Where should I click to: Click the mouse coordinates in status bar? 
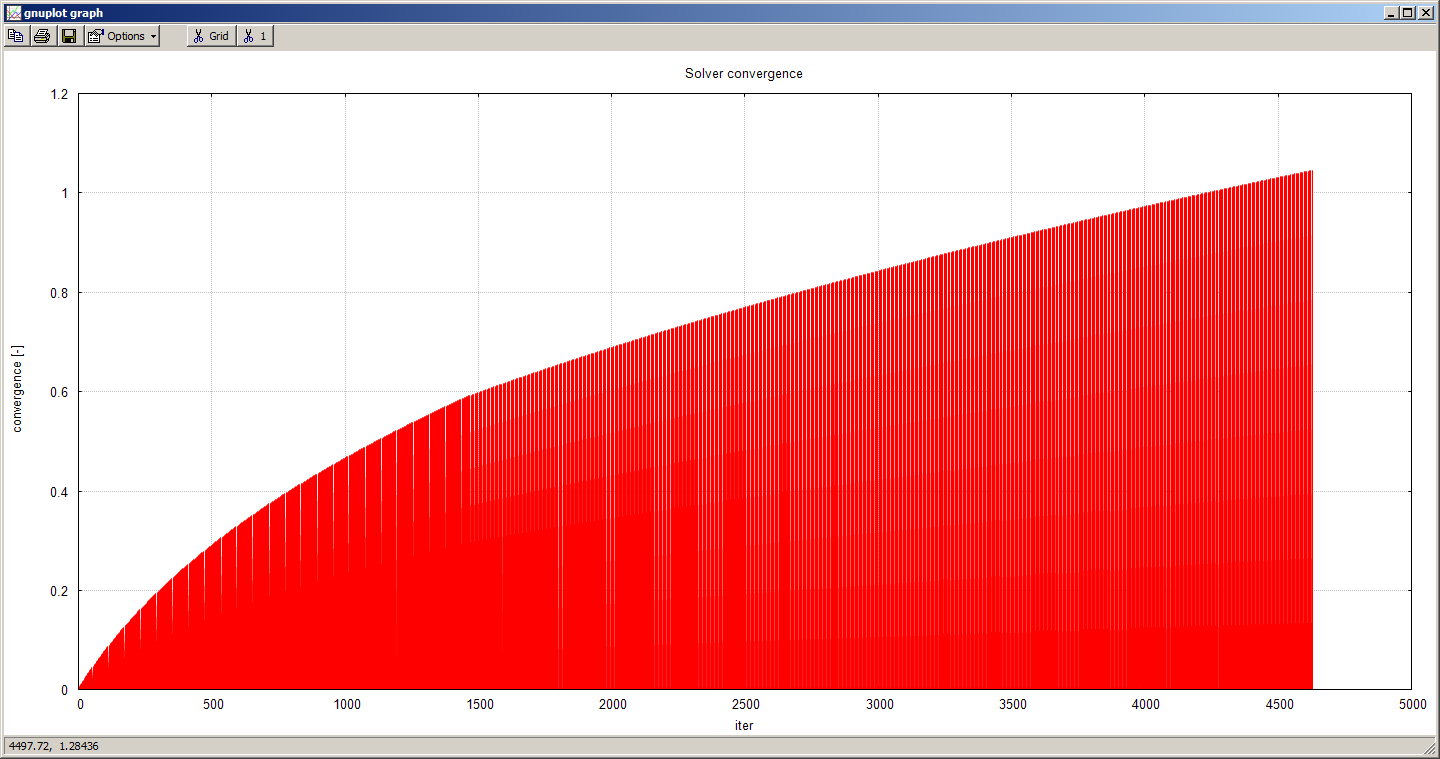(54, 746)
